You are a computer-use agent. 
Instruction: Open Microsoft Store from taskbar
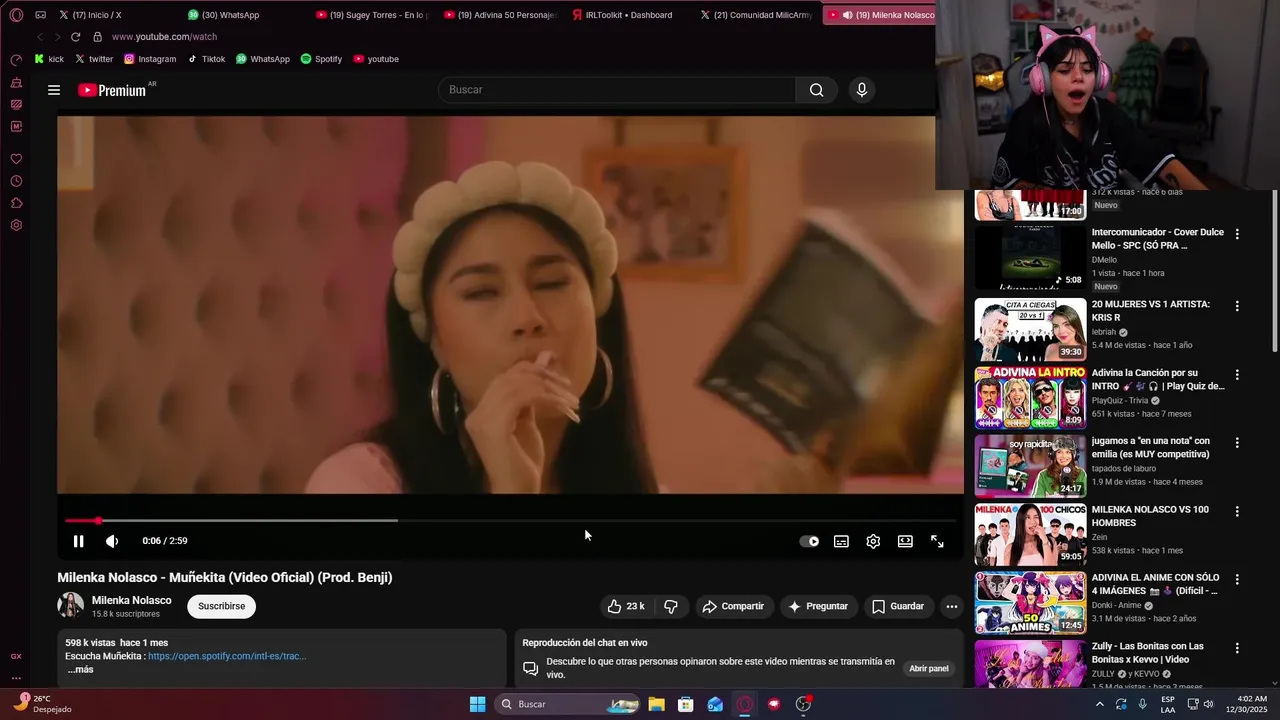(x=685, y=704)
